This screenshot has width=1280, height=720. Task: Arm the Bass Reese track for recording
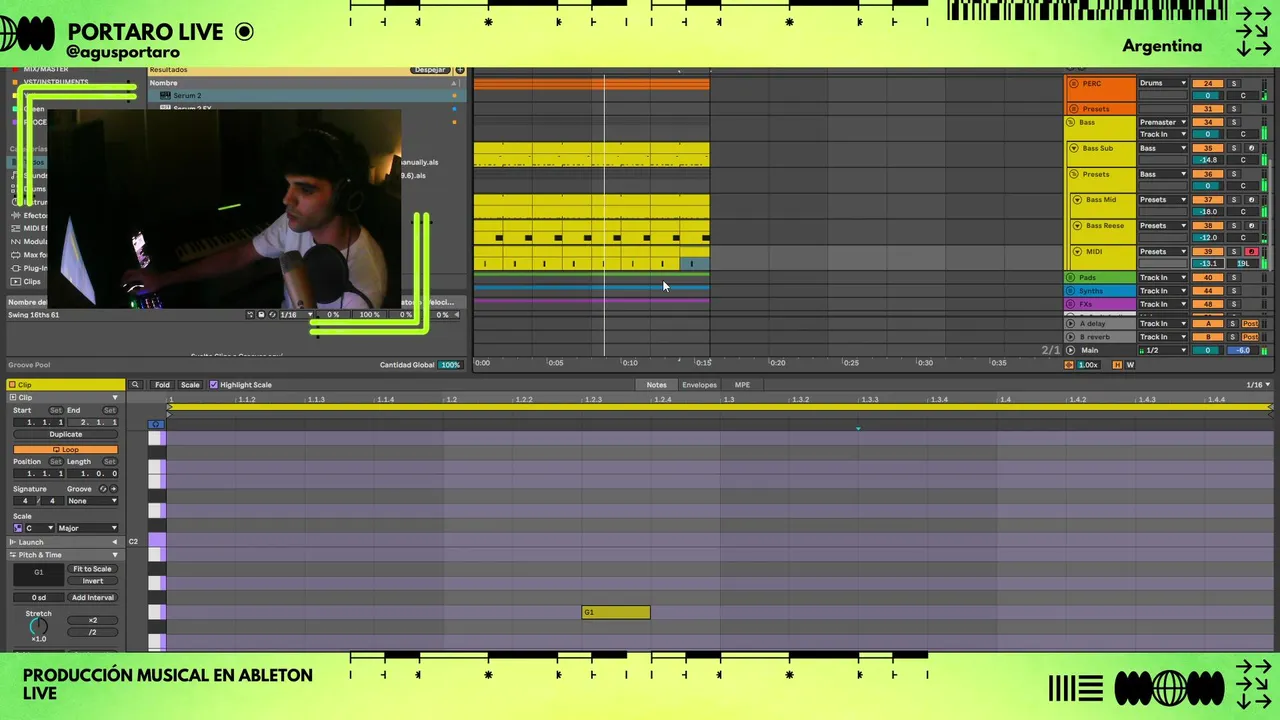[x=1251, y=226]
